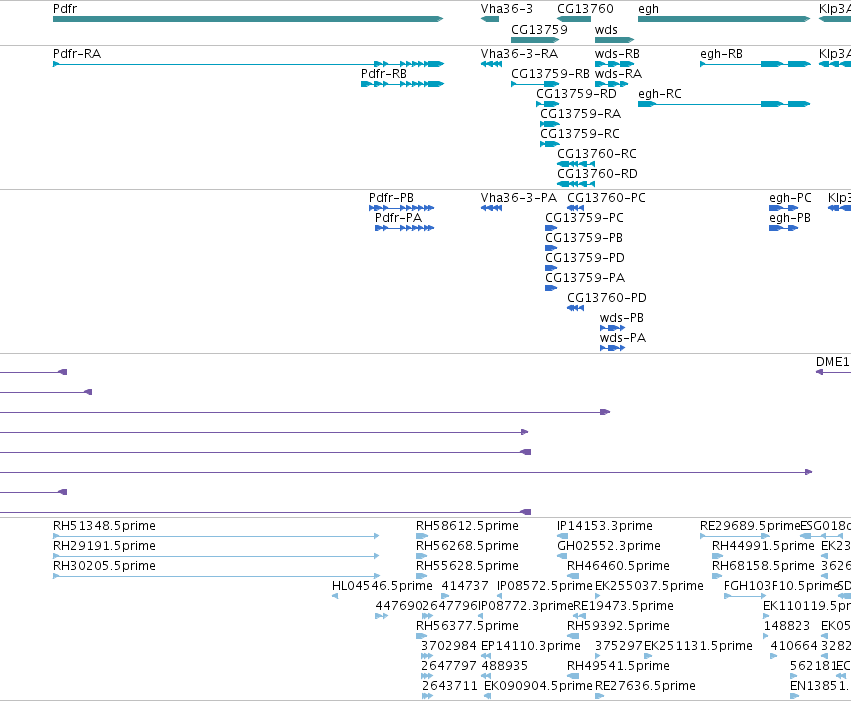Open the IP08572.5prime EST label
Screen dimensions: 851x701
[x=544, y=587]
